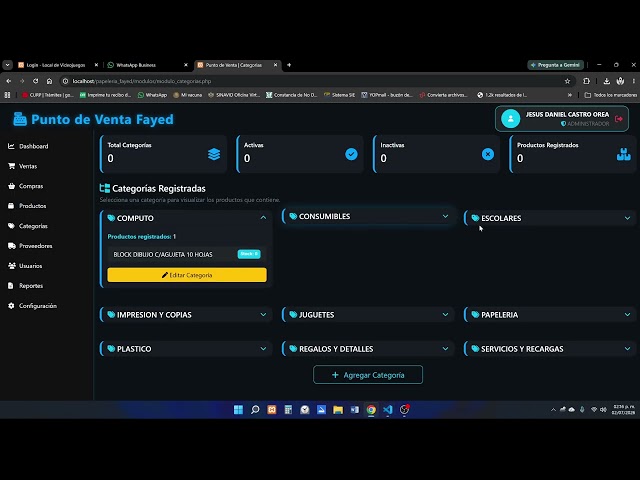Open Windows taskbar search
This screenshot has width=640, height=480.
255,409
